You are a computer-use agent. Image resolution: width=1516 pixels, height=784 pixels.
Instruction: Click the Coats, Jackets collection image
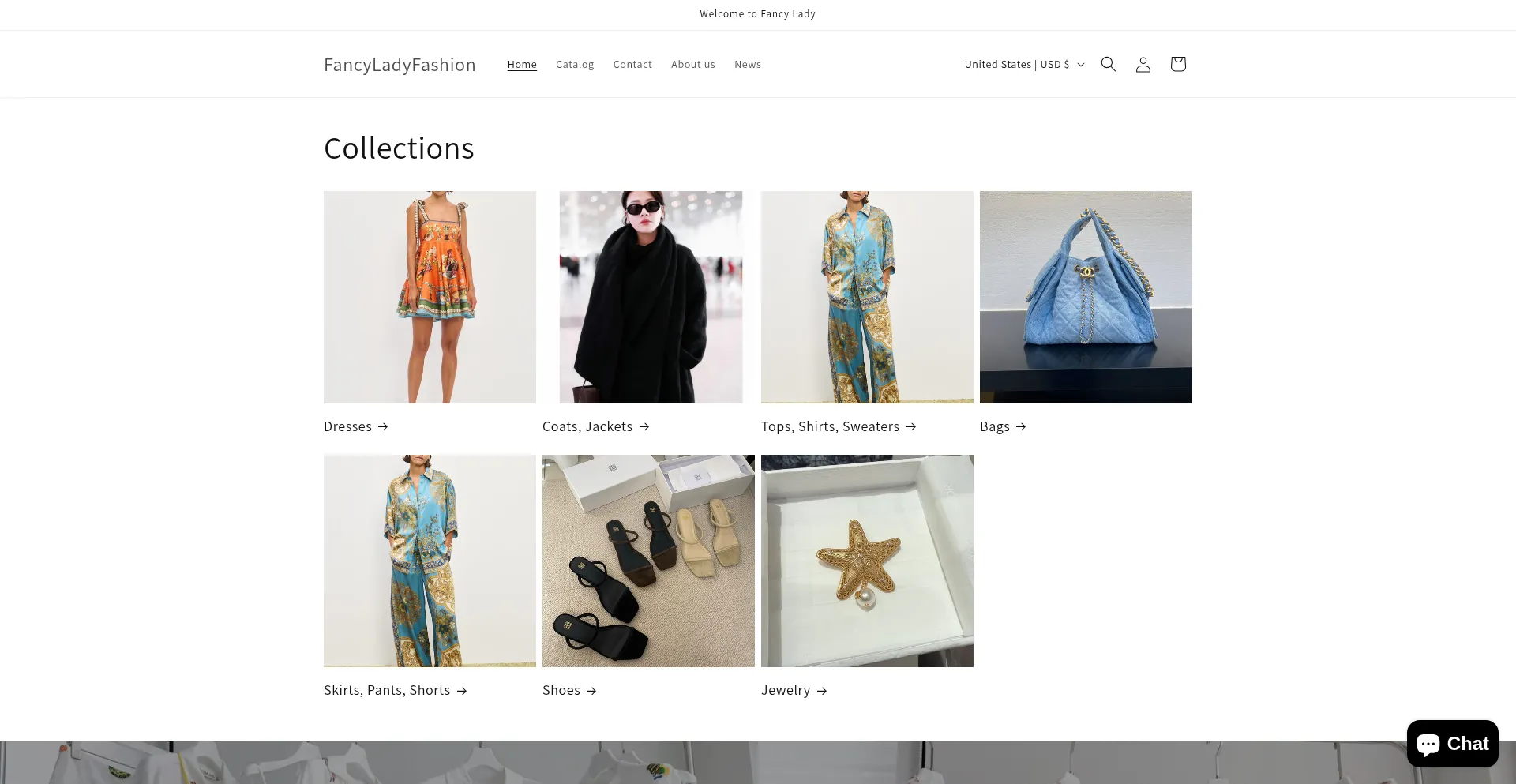pos(649,297)
